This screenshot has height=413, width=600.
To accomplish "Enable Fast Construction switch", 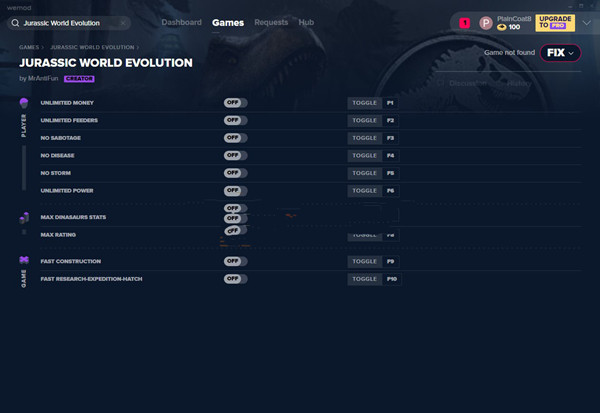I will [235, 261].
